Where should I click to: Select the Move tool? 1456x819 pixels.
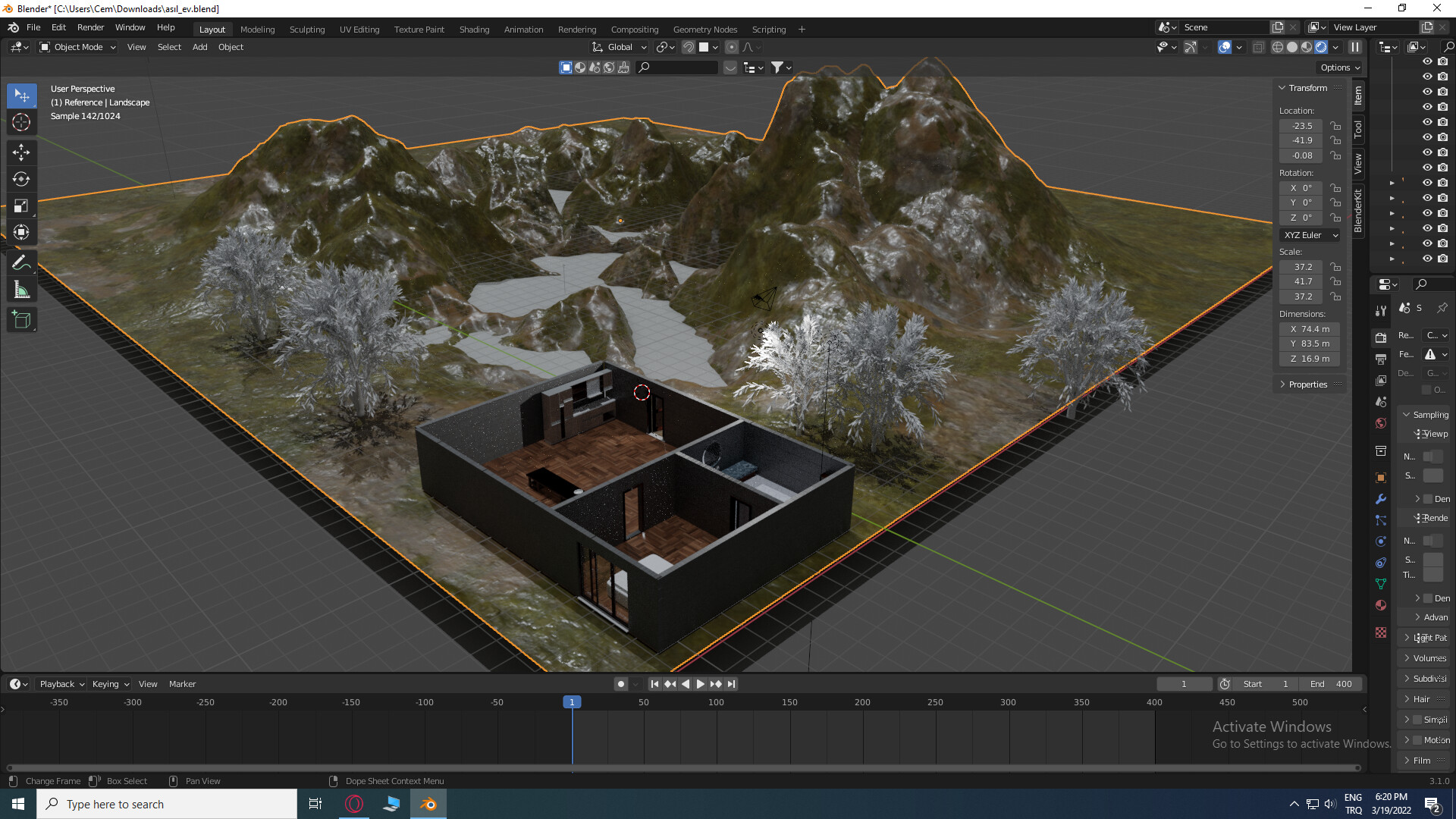tap(21, 152)
